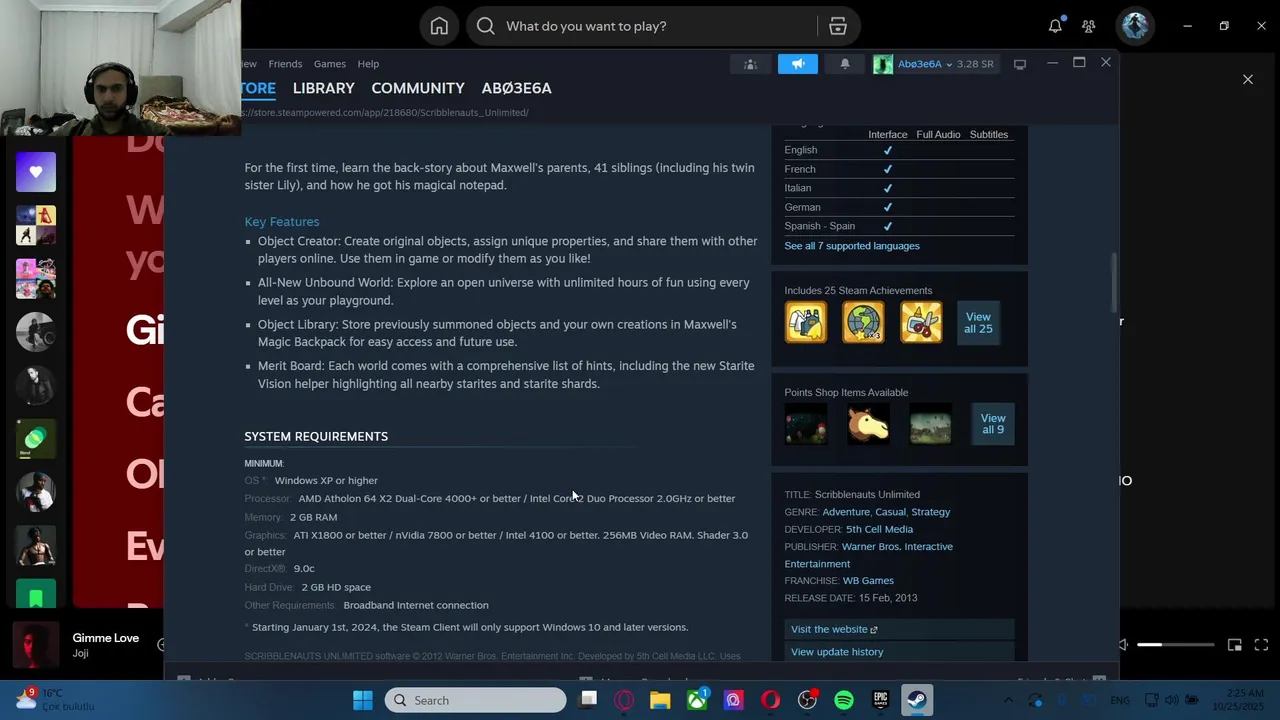View the first Points Shop item thumbnail
The image size is (1280, 720).
click(x=806, y=425)
